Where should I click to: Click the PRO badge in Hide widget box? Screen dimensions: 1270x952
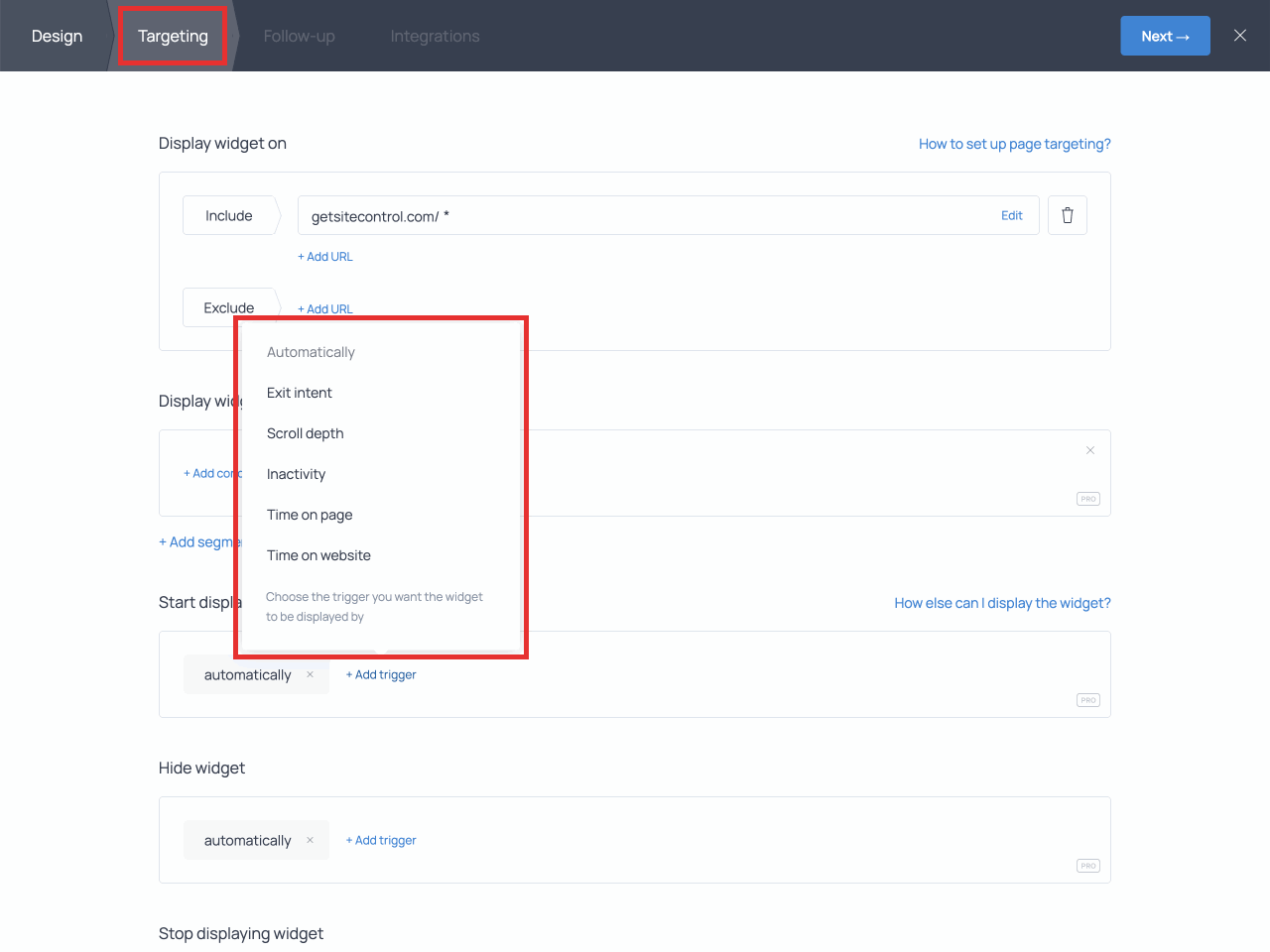(x=1087, y=866)
